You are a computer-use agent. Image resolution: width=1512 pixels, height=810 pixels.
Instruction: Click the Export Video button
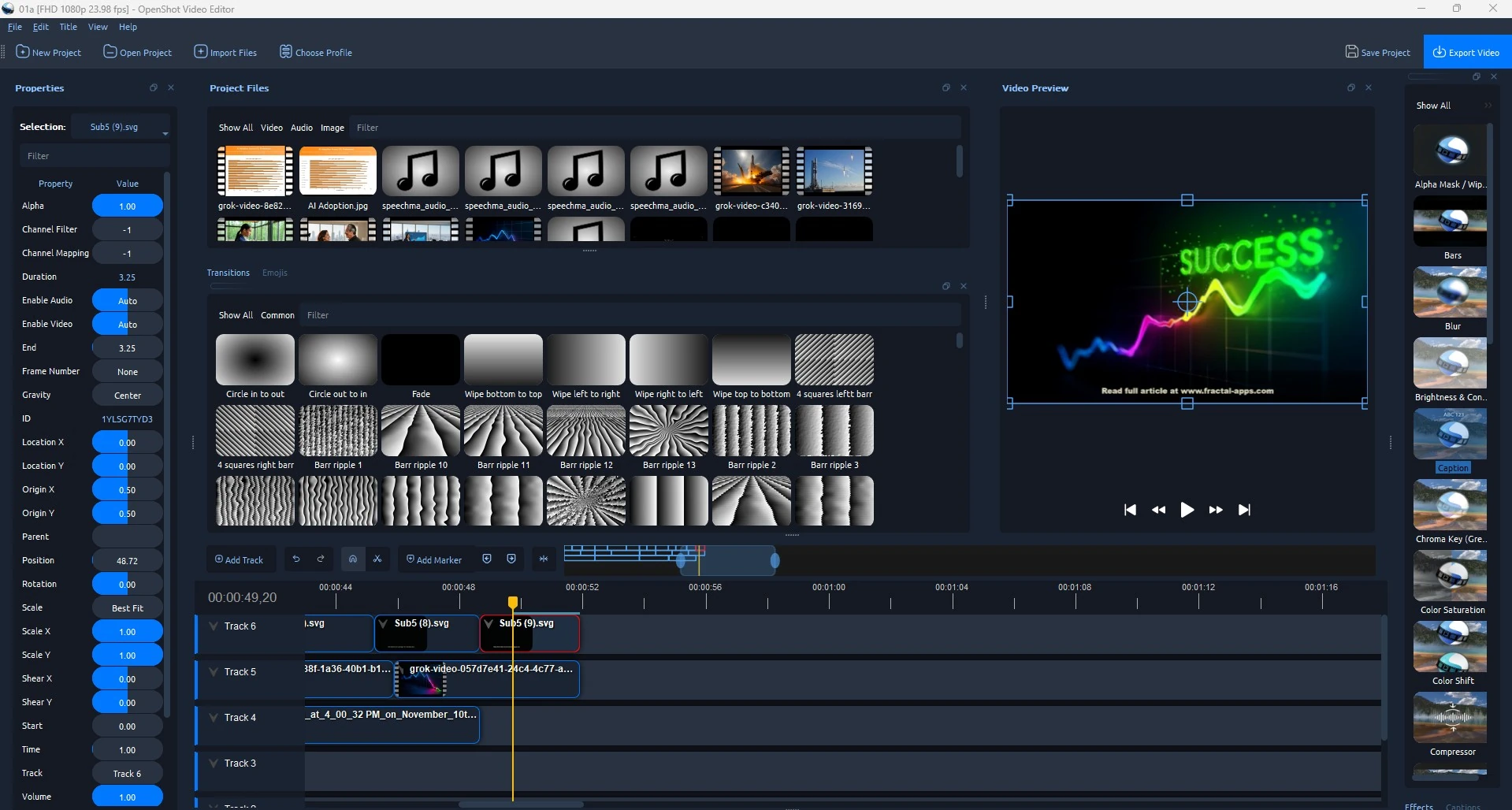(x=1466, y=52)
